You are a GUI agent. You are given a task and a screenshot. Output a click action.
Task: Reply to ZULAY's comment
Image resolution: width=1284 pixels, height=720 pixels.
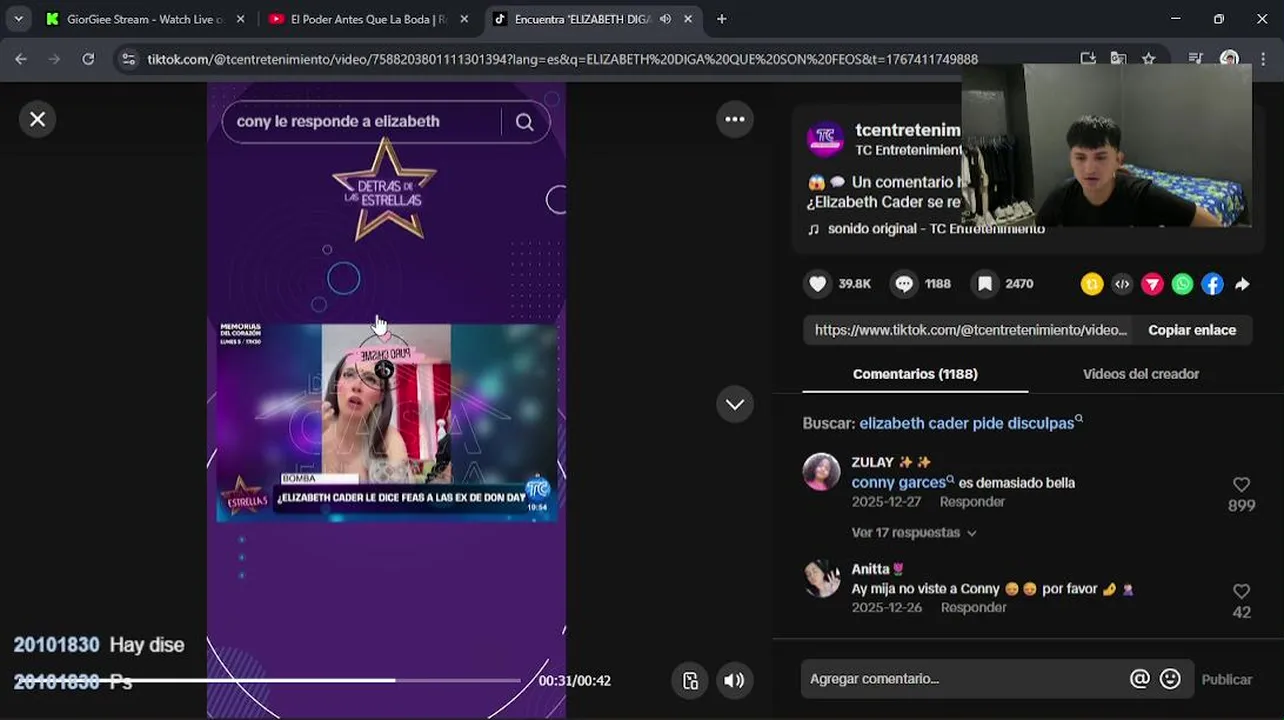[x=972, y=502]
